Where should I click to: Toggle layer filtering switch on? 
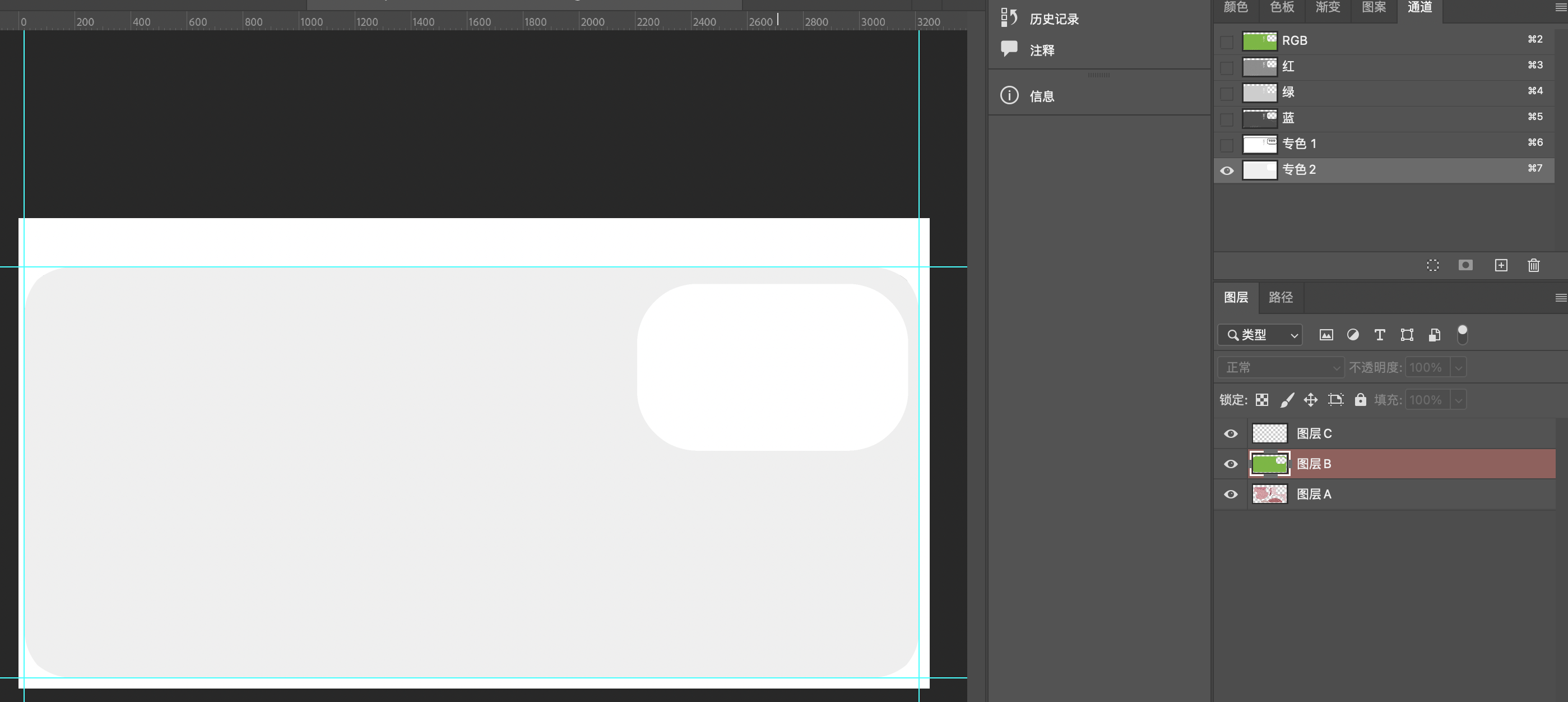(1462, 334)
